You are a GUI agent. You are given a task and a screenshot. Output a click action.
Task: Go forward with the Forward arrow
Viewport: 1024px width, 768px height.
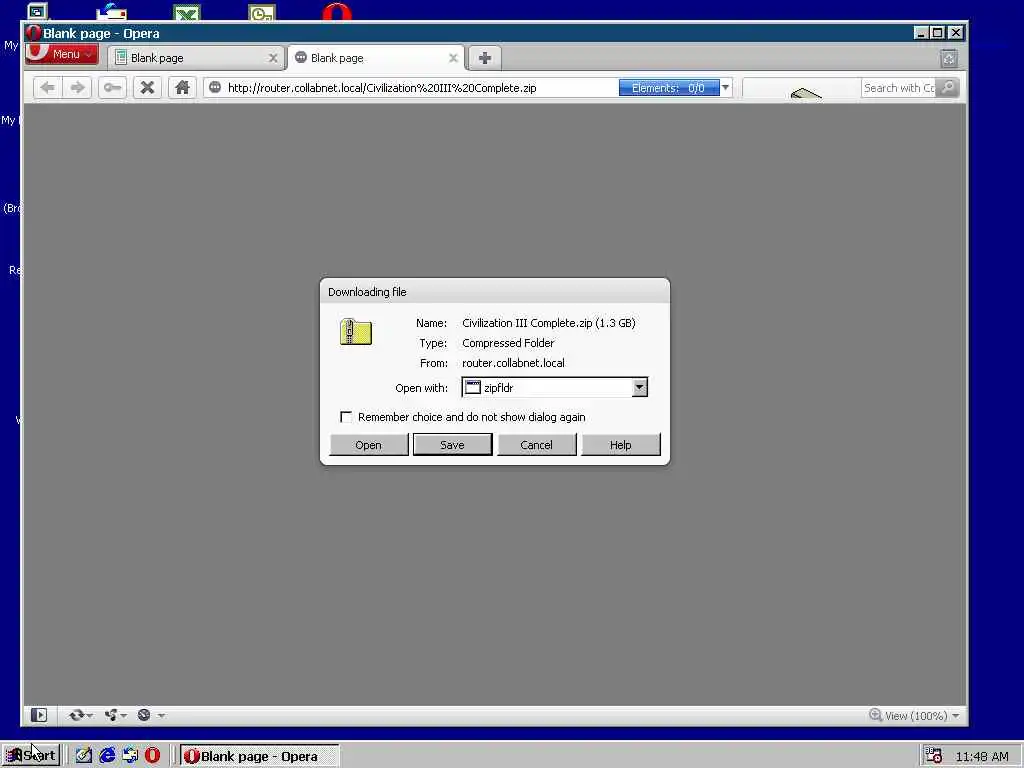[78, 88]
